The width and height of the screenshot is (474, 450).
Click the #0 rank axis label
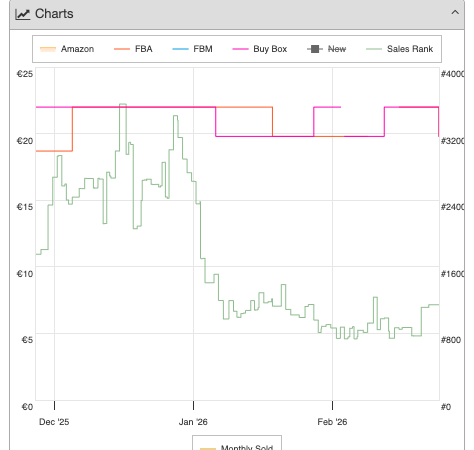446,407
